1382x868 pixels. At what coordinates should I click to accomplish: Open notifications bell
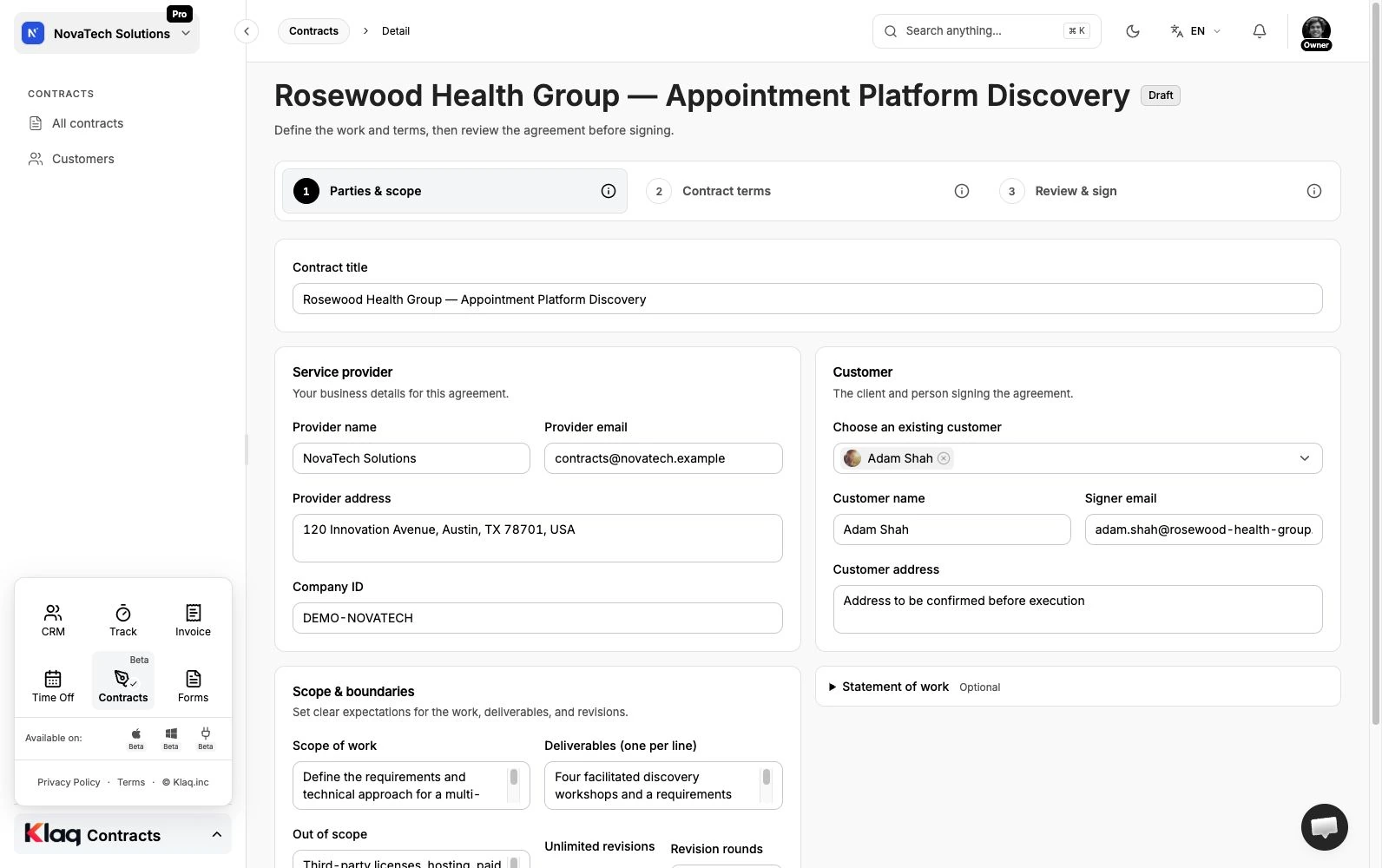pyautogui.click(x=1259, y=31)
